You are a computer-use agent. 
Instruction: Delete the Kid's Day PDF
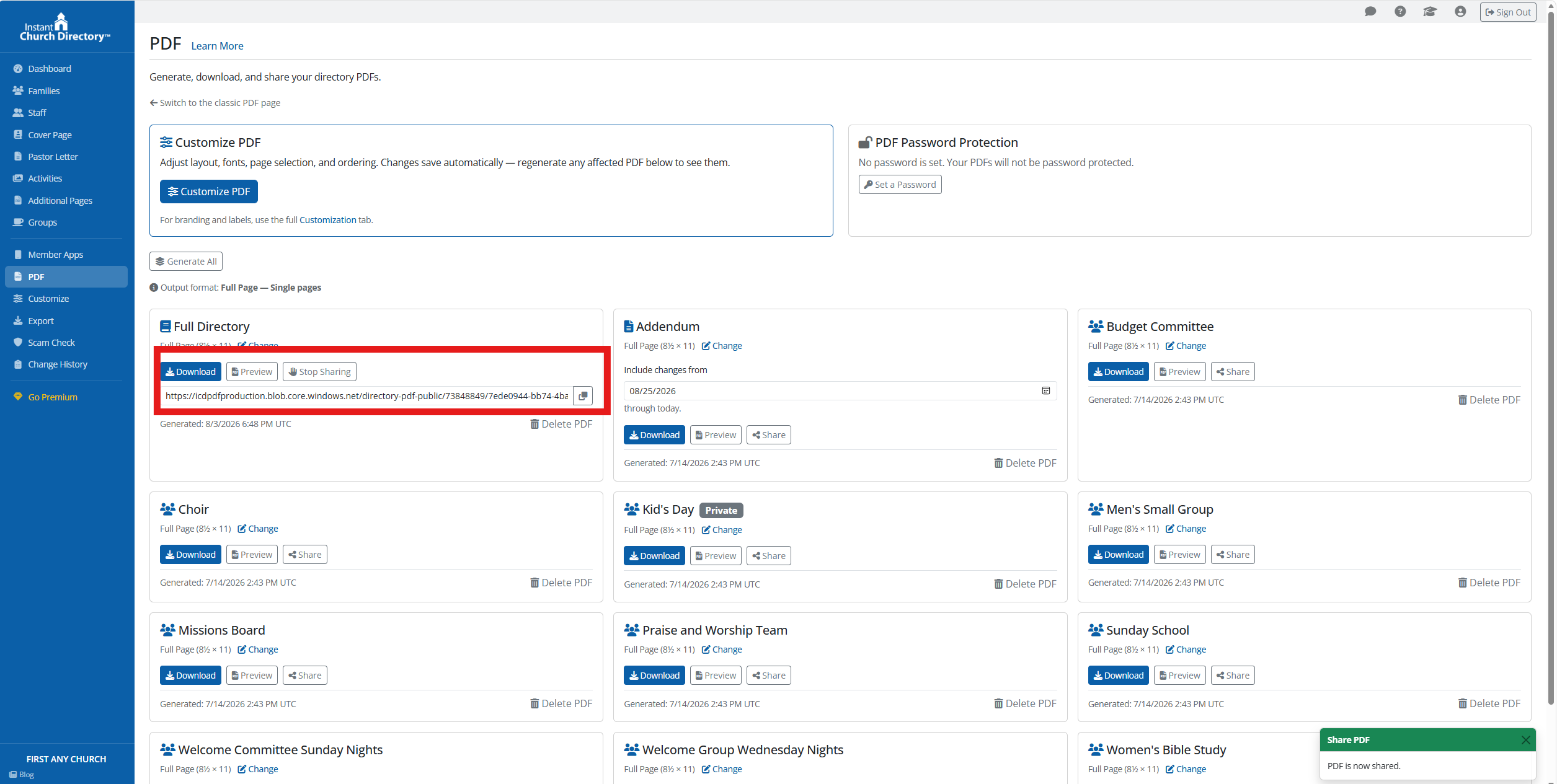1025,584
